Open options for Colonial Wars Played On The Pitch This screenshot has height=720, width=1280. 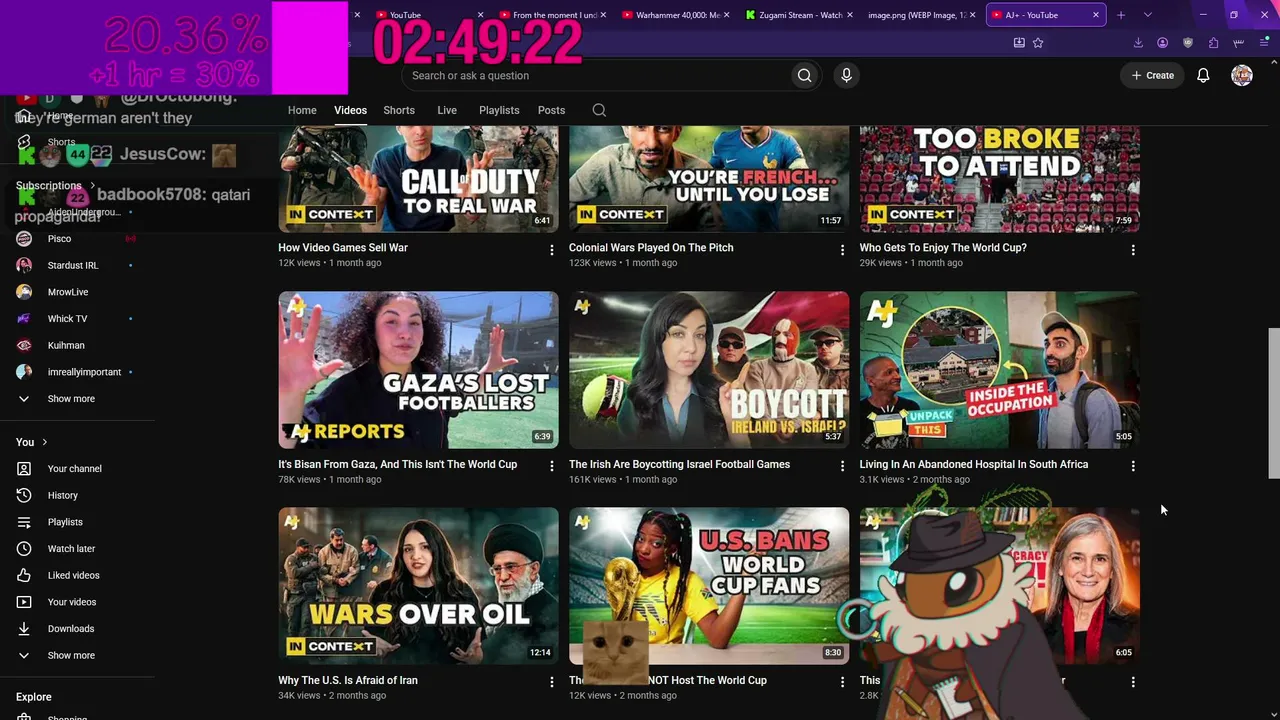click(x=842, y=250)
